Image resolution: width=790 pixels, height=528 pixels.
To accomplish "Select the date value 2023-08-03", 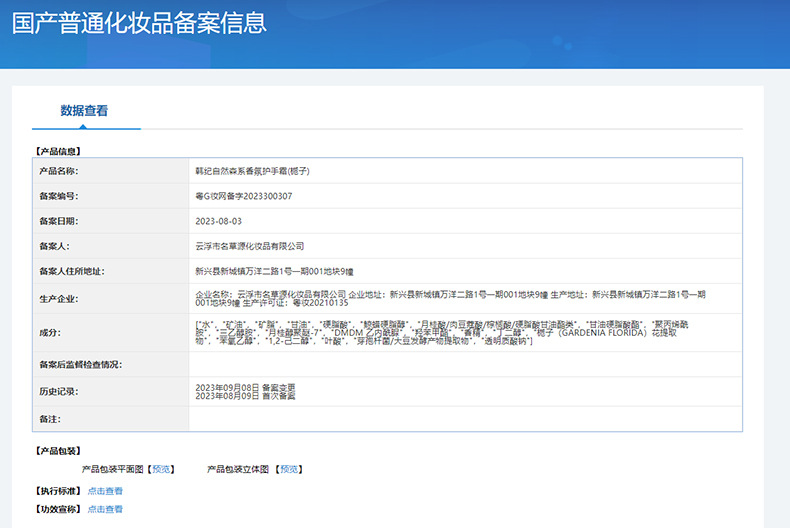I will tap(219, 221).
